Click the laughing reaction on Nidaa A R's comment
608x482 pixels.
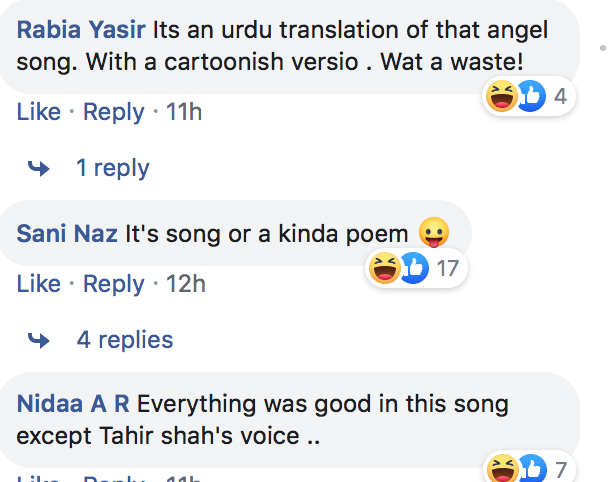click(503, 468)
